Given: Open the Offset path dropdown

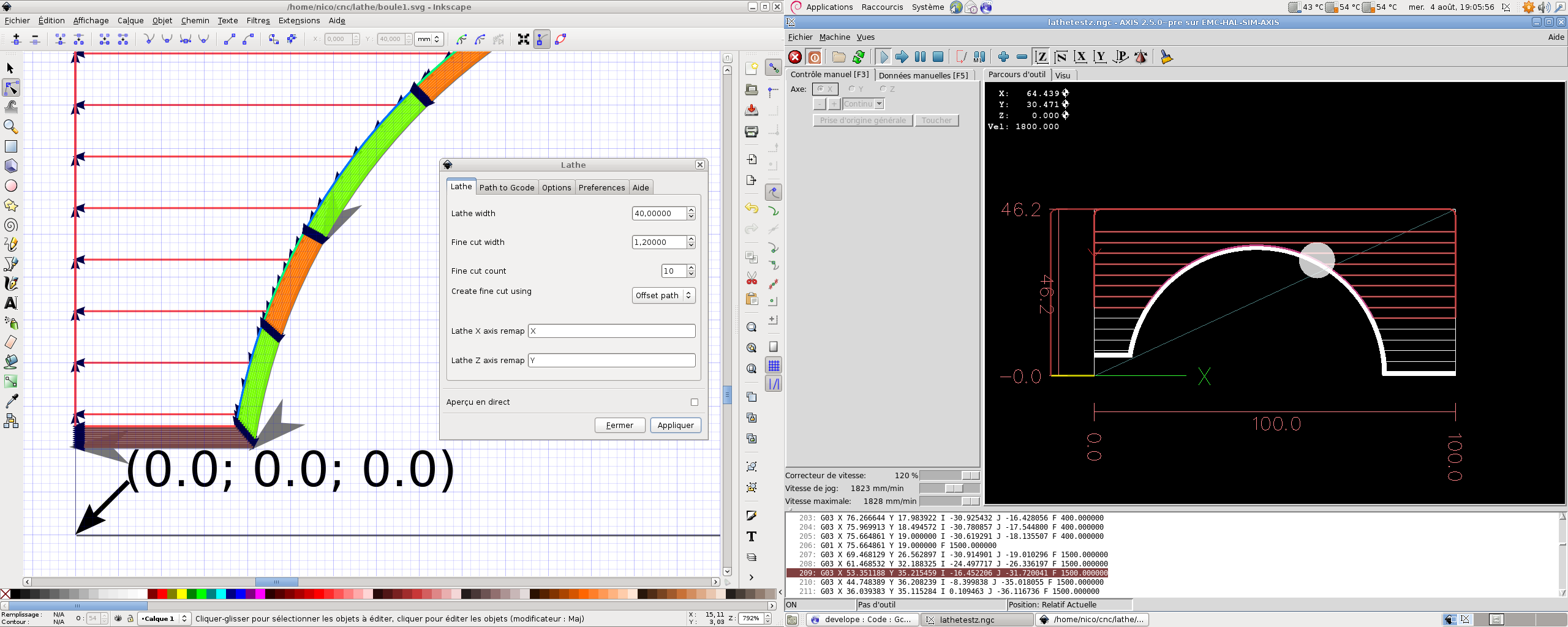Looking at the screenshot, I should 663,296.
